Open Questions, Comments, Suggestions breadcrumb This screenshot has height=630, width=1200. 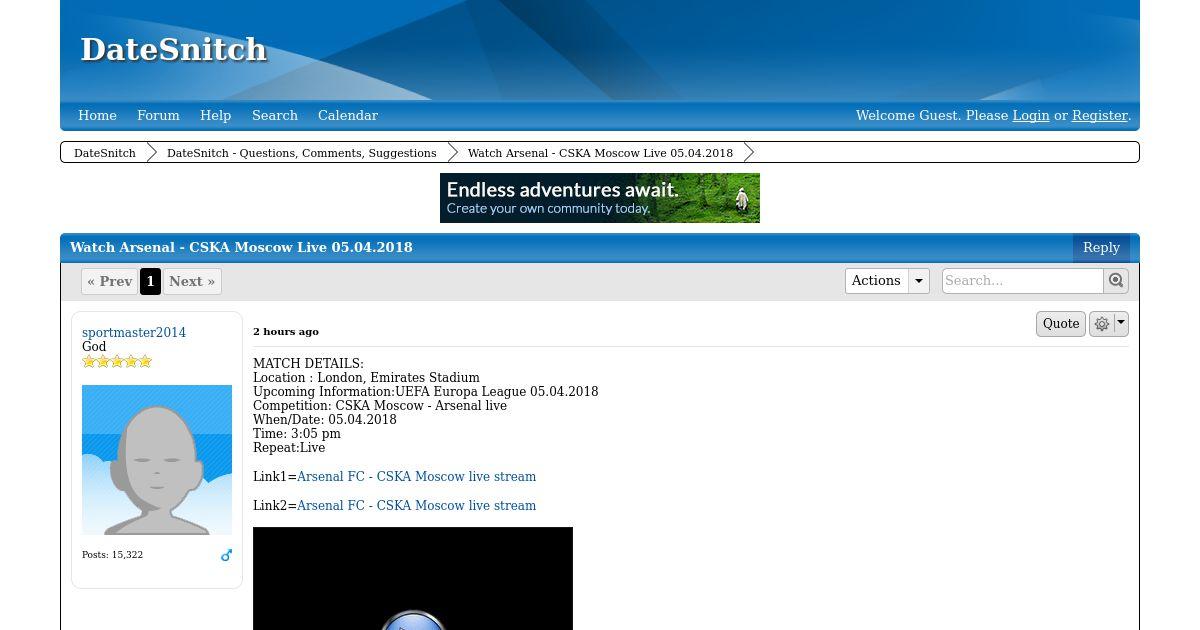pyautogui.click(x=301, y=153)
